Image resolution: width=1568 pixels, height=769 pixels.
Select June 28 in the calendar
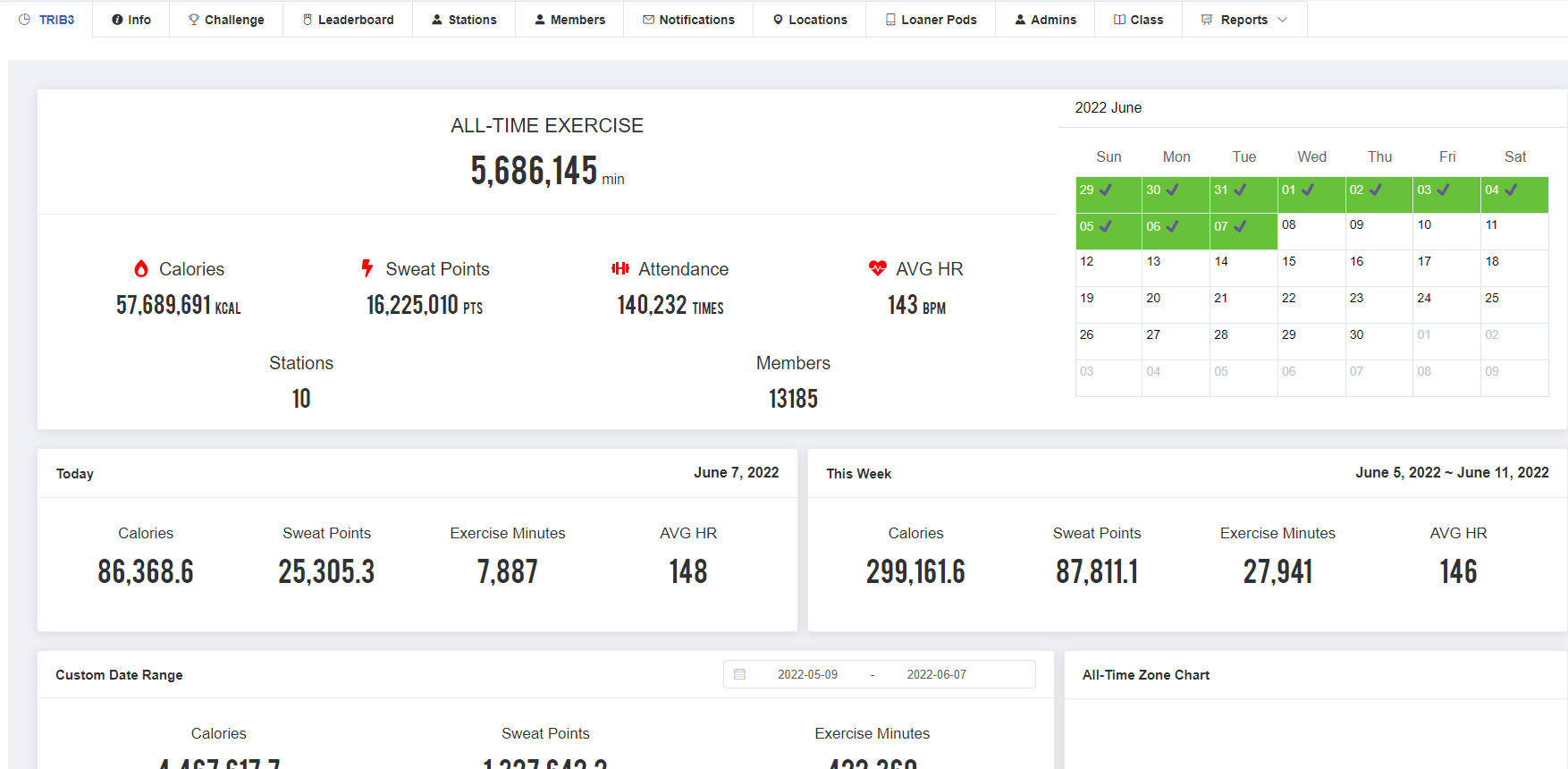(1243, 342)
